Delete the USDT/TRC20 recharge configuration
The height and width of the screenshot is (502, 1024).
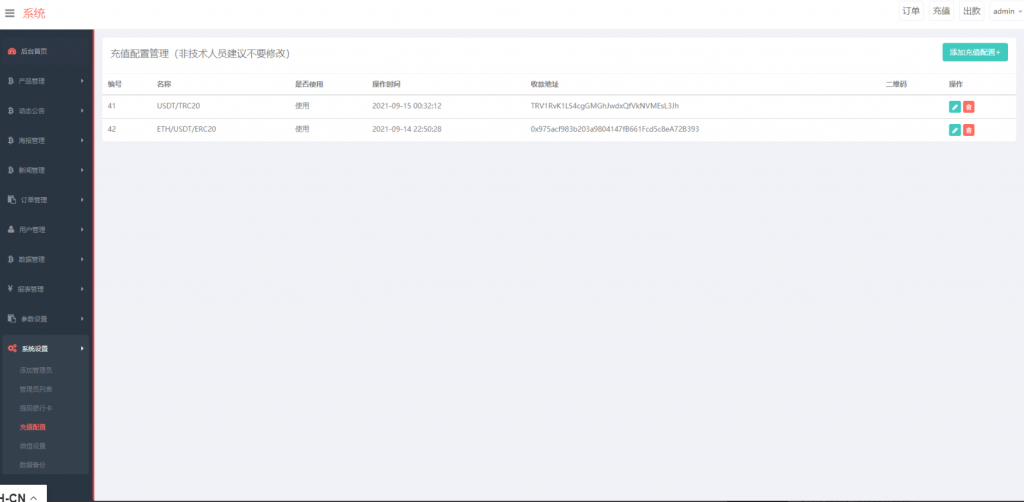(x=969, y=106)
